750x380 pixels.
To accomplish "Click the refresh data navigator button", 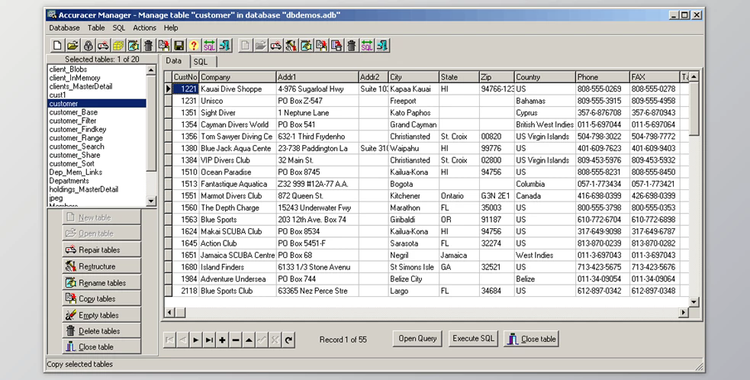I will (x=288, y=340).
